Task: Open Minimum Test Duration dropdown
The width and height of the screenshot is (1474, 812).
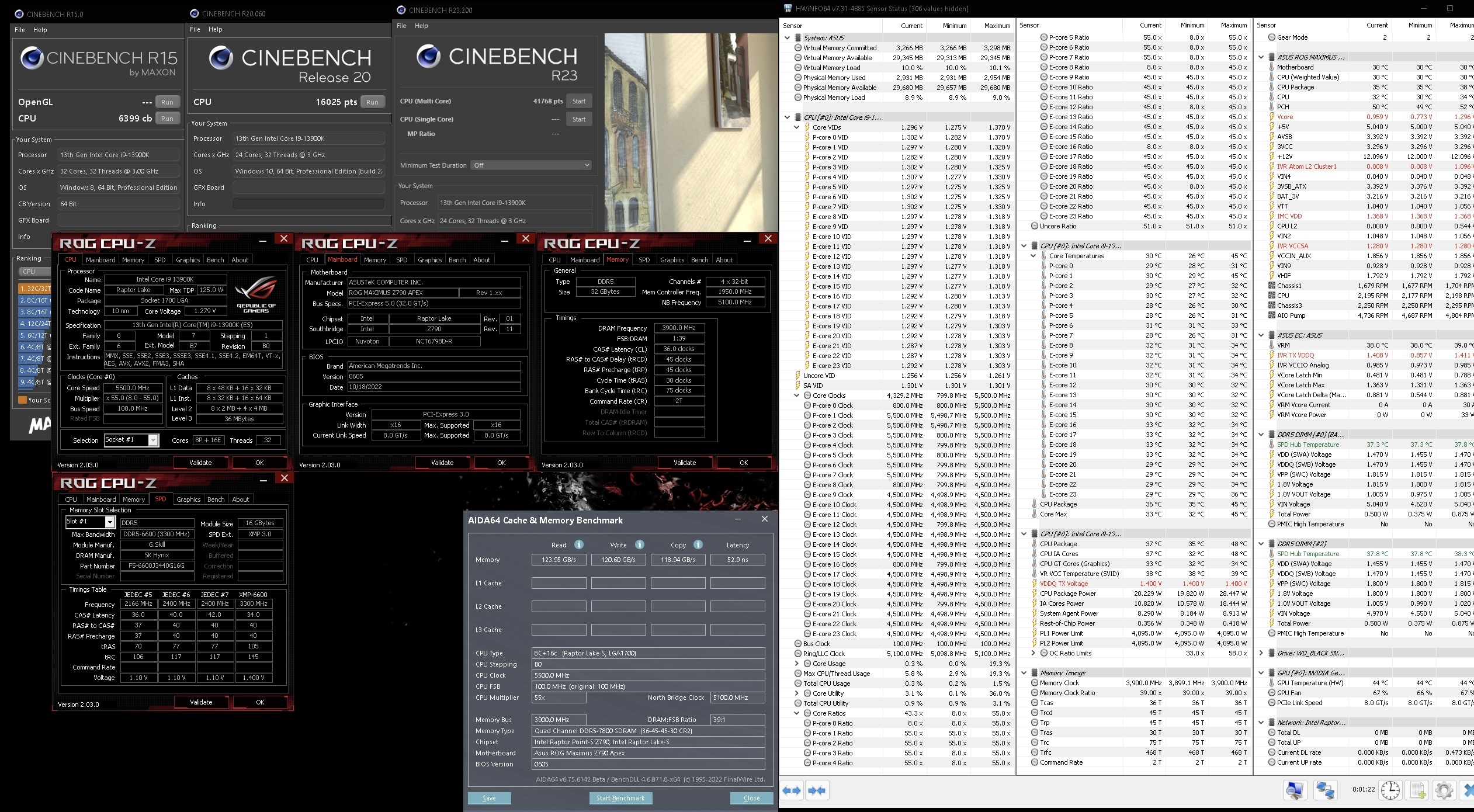Action: [x=530, y=165]
